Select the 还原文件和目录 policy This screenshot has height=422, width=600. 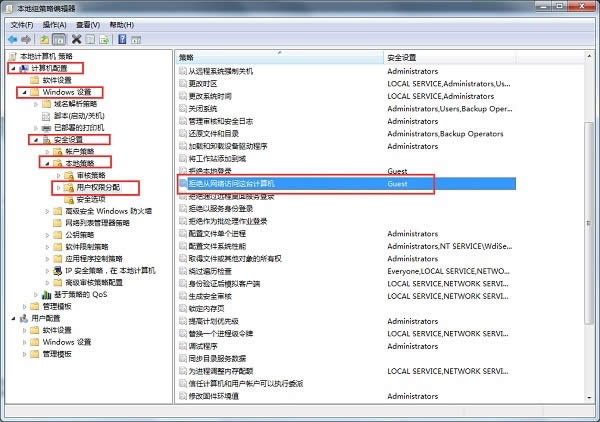tap(214, 134)
